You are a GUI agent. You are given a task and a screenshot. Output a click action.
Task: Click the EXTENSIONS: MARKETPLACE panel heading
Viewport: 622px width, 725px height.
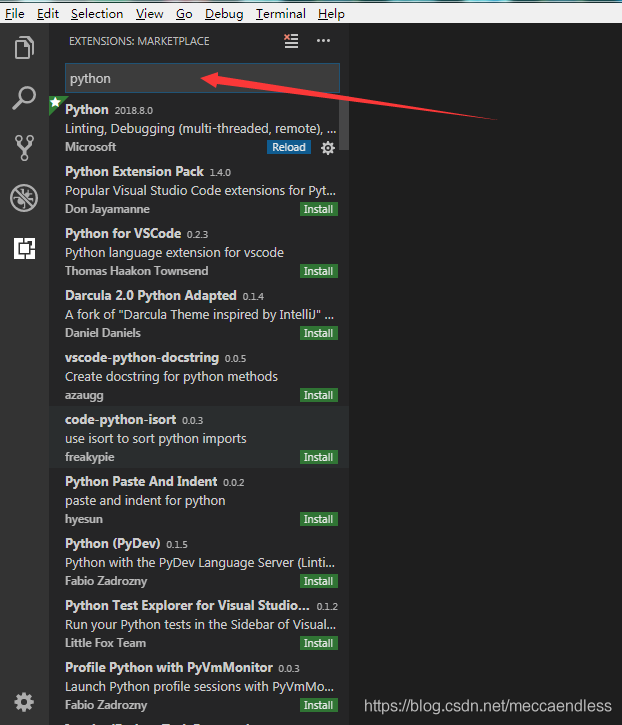pyautogui.click(x=139, y=41)
